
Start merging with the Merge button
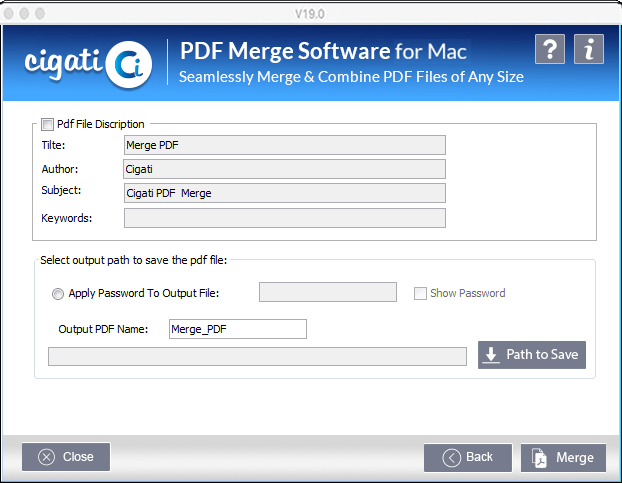(x=563, y=458)
